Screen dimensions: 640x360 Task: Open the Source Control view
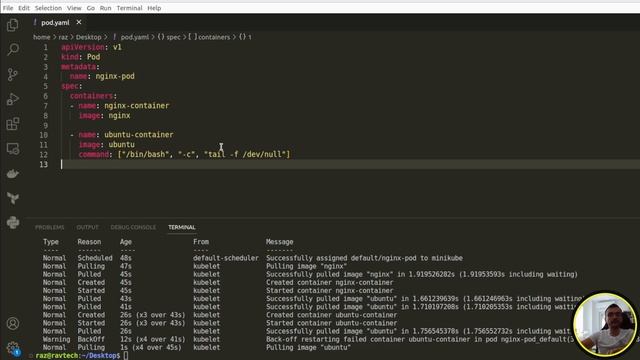13,74
